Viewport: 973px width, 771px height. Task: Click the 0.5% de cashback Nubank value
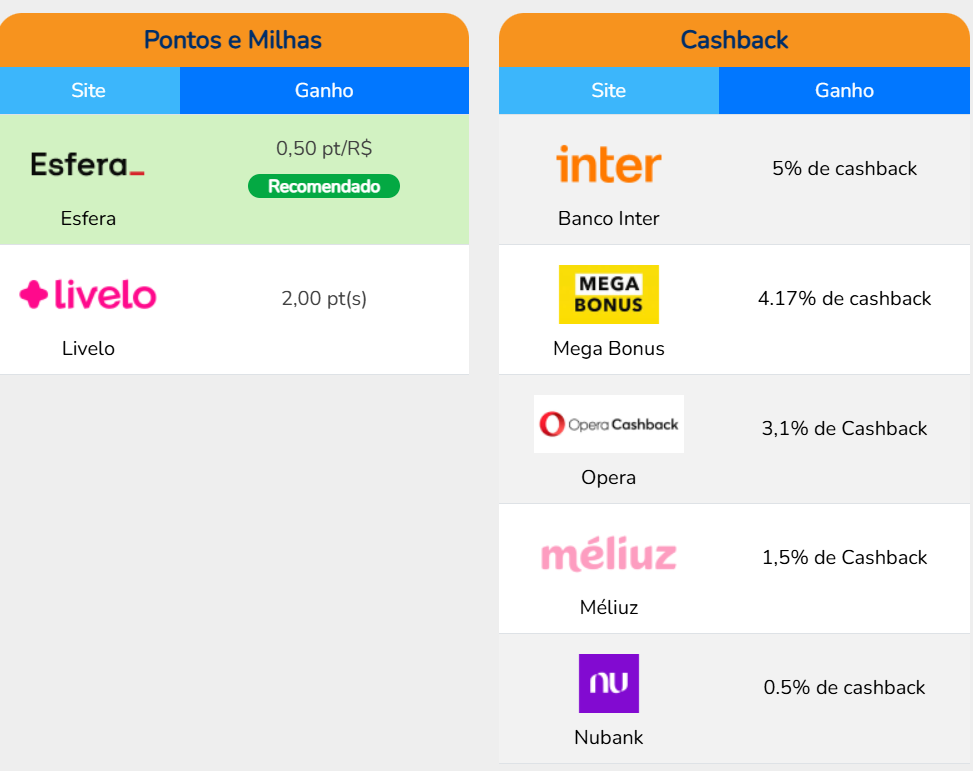coord(844,687)
